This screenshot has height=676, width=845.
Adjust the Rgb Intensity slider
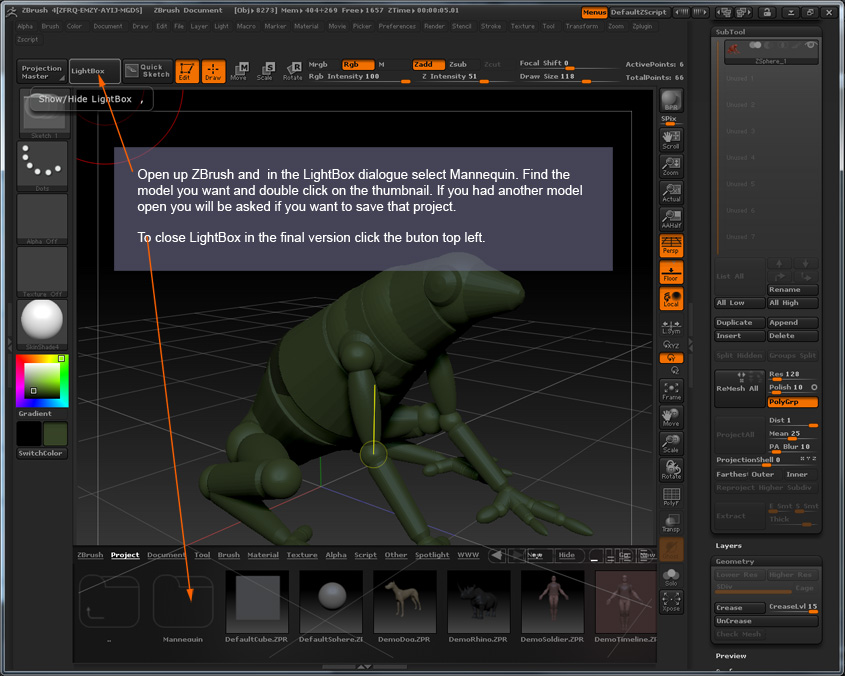coord(359,77)
